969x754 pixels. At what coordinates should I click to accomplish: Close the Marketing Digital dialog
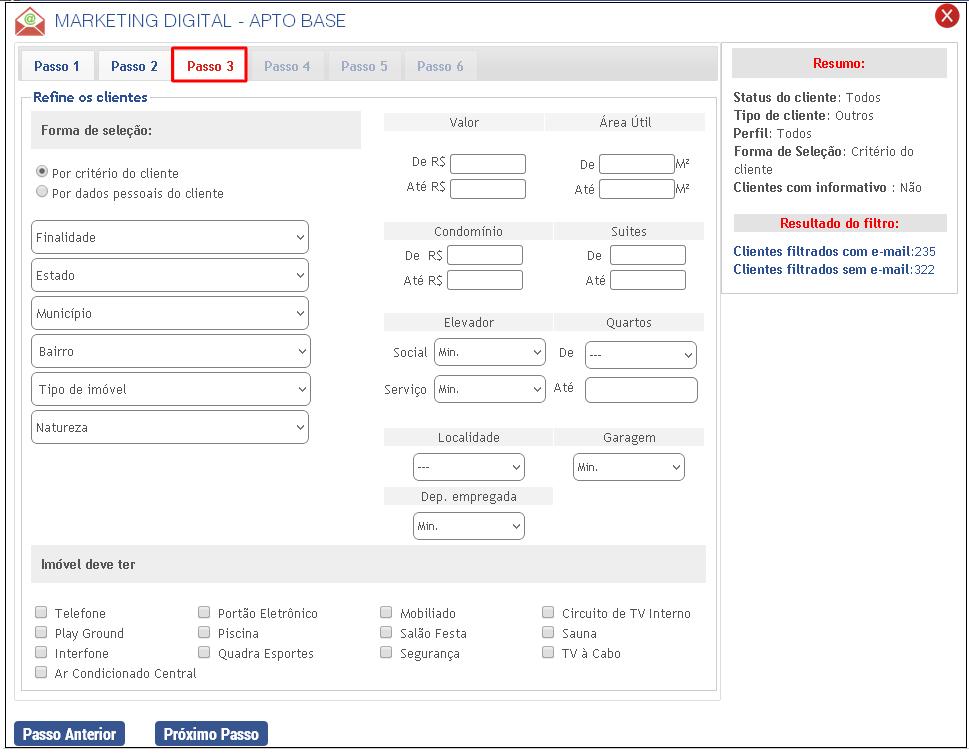point(946,16)
